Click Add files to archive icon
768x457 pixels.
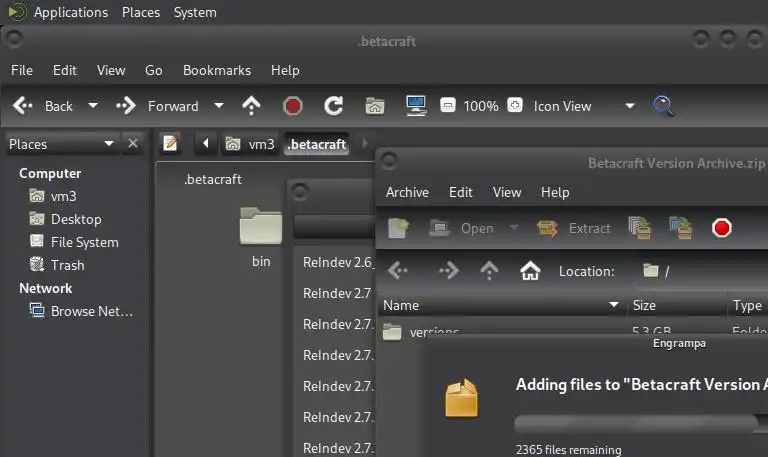[640, 228]
